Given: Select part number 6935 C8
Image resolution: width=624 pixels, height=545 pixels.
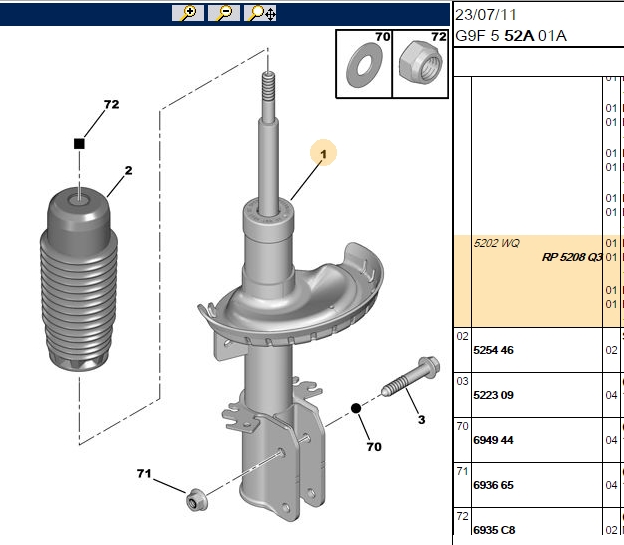Looking at the screenshot, I should (x=494, y=530).
